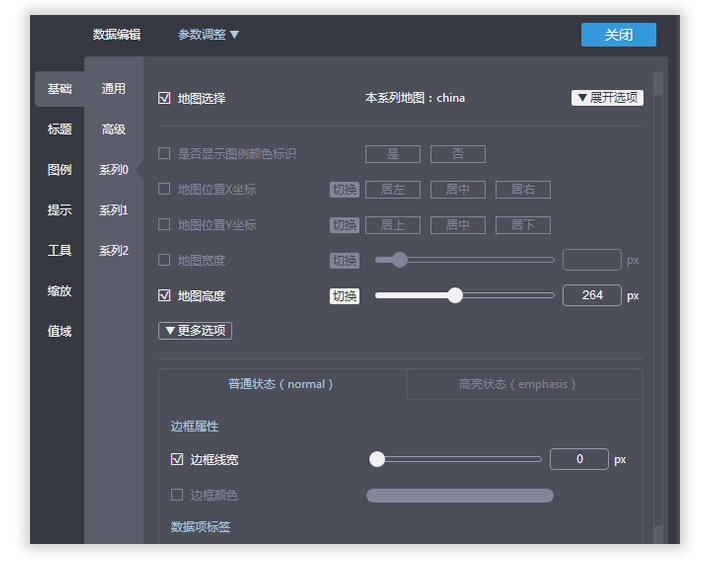Choose the 居上 alignment button
This screenshot has width=710, height=562.
click(x=393, y=225)
